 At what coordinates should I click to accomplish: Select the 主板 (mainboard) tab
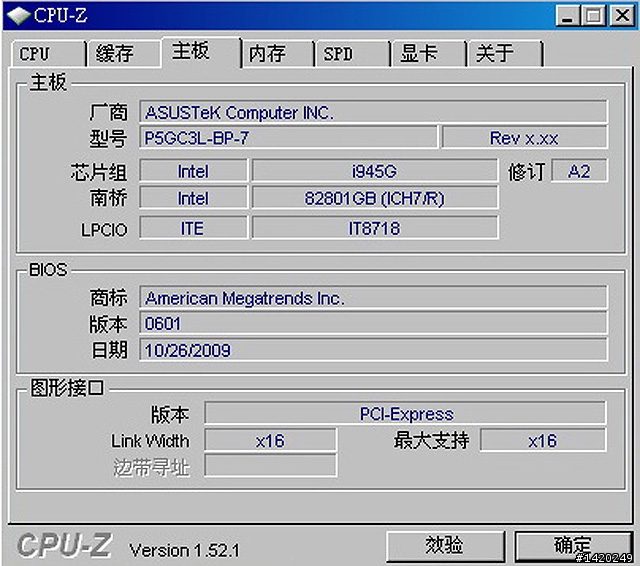pos(201,52)
